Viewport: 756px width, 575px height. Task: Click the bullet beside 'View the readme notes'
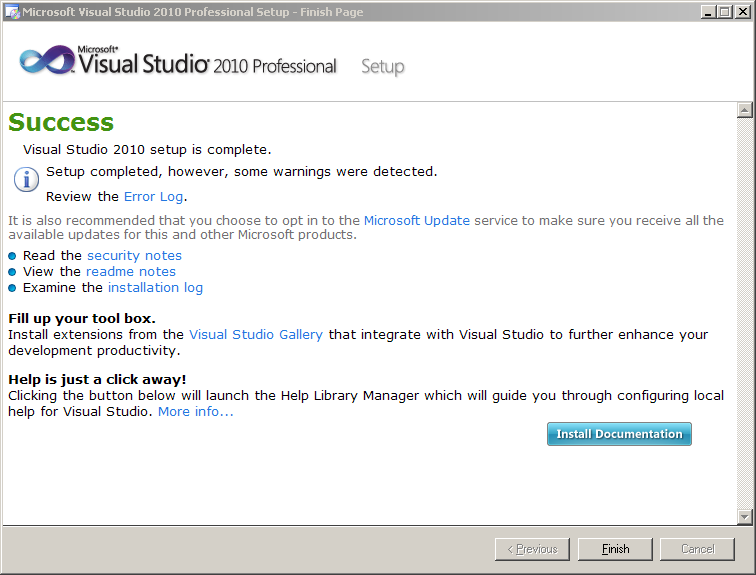click(x=13, y=272)
